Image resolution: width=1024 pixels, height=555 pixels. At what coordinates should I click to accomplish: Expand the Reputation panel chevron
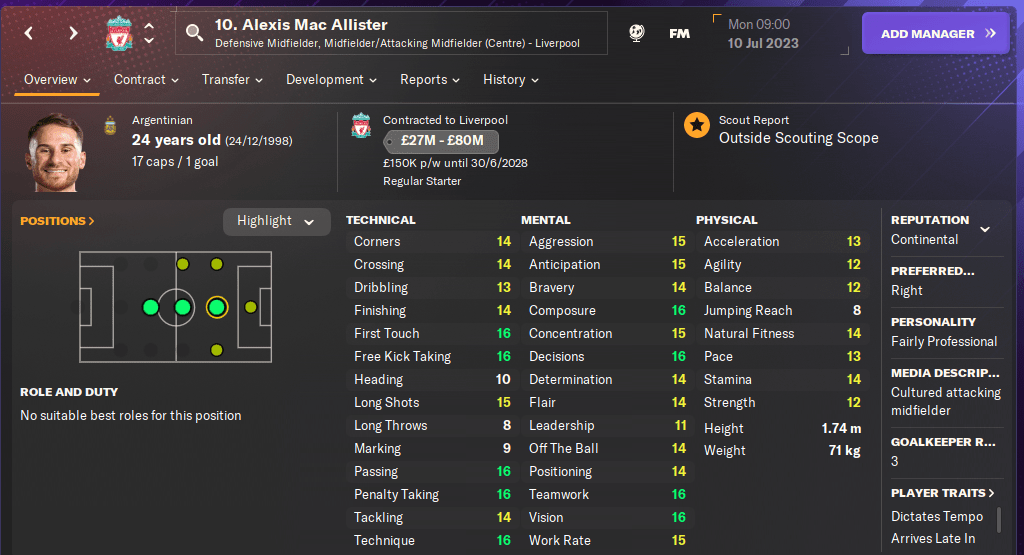pyautogui.click(x=985, y=229)
